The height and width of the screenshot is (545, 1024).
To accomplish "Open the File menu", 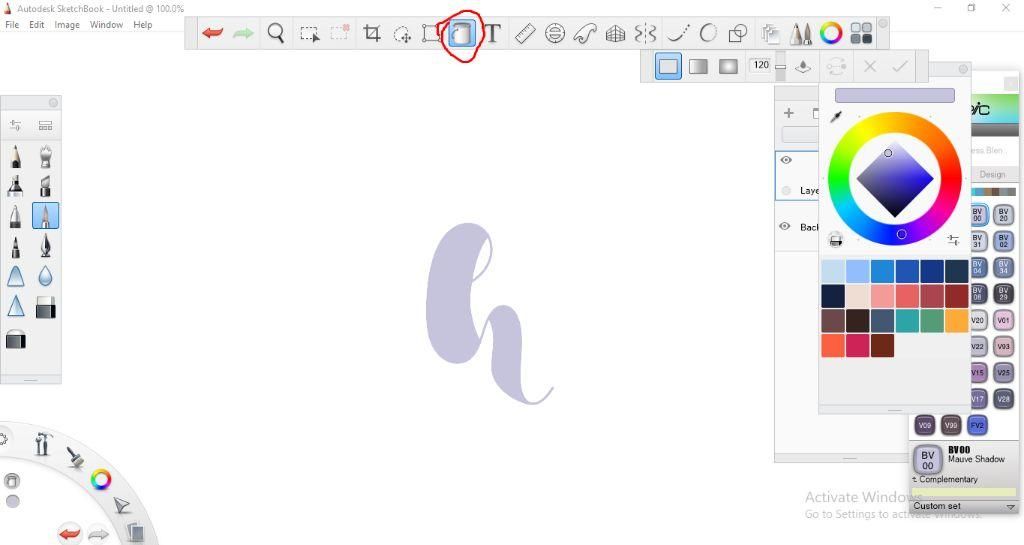I will click(x=12, y=25).
